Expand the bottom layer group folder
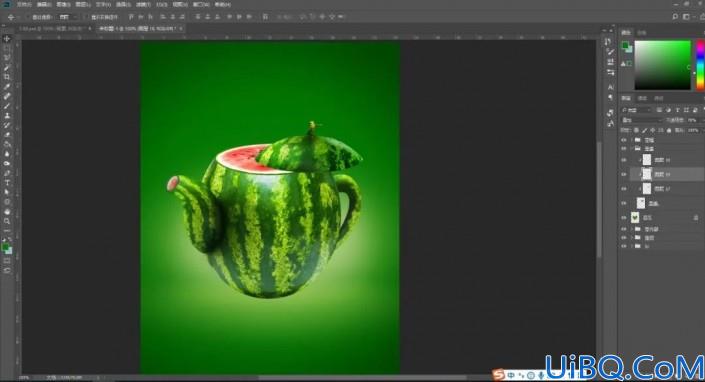The height and width of the screenshot is (382, 705). (x=632, y=246)
